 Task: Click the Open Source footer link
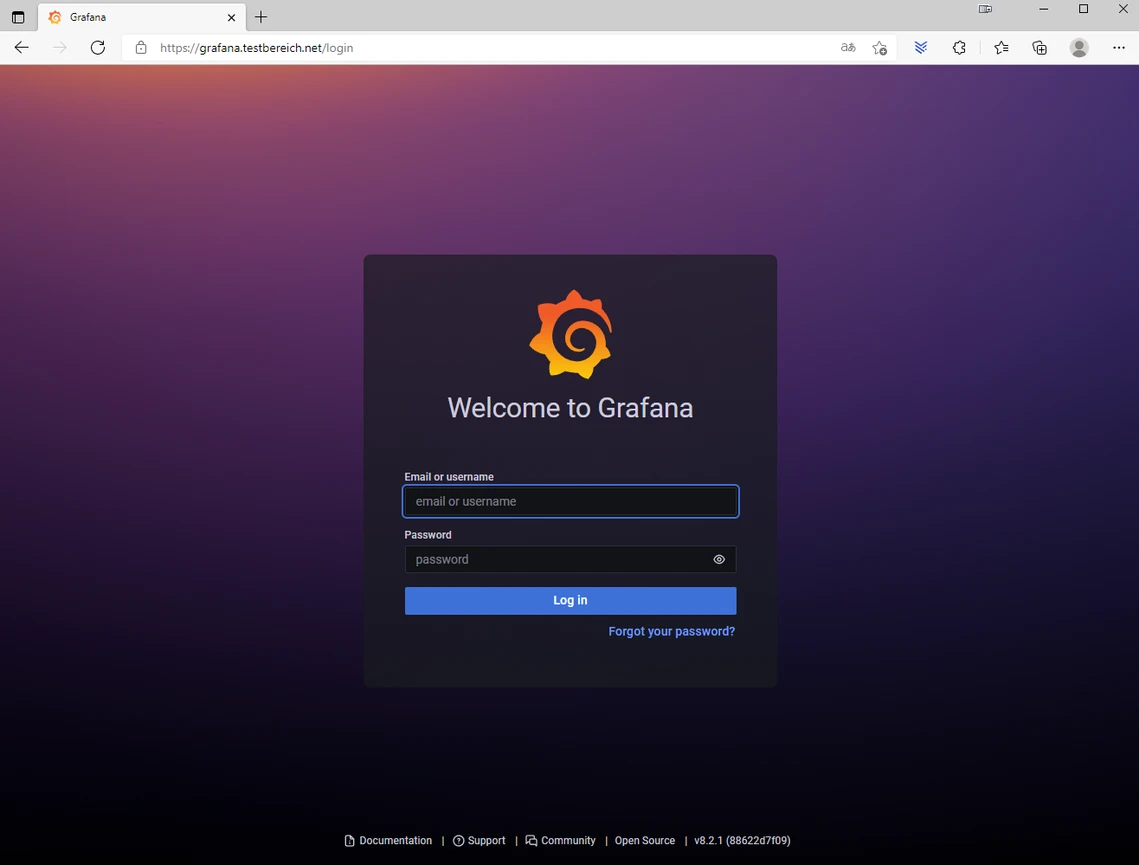[x=644, y=840]
